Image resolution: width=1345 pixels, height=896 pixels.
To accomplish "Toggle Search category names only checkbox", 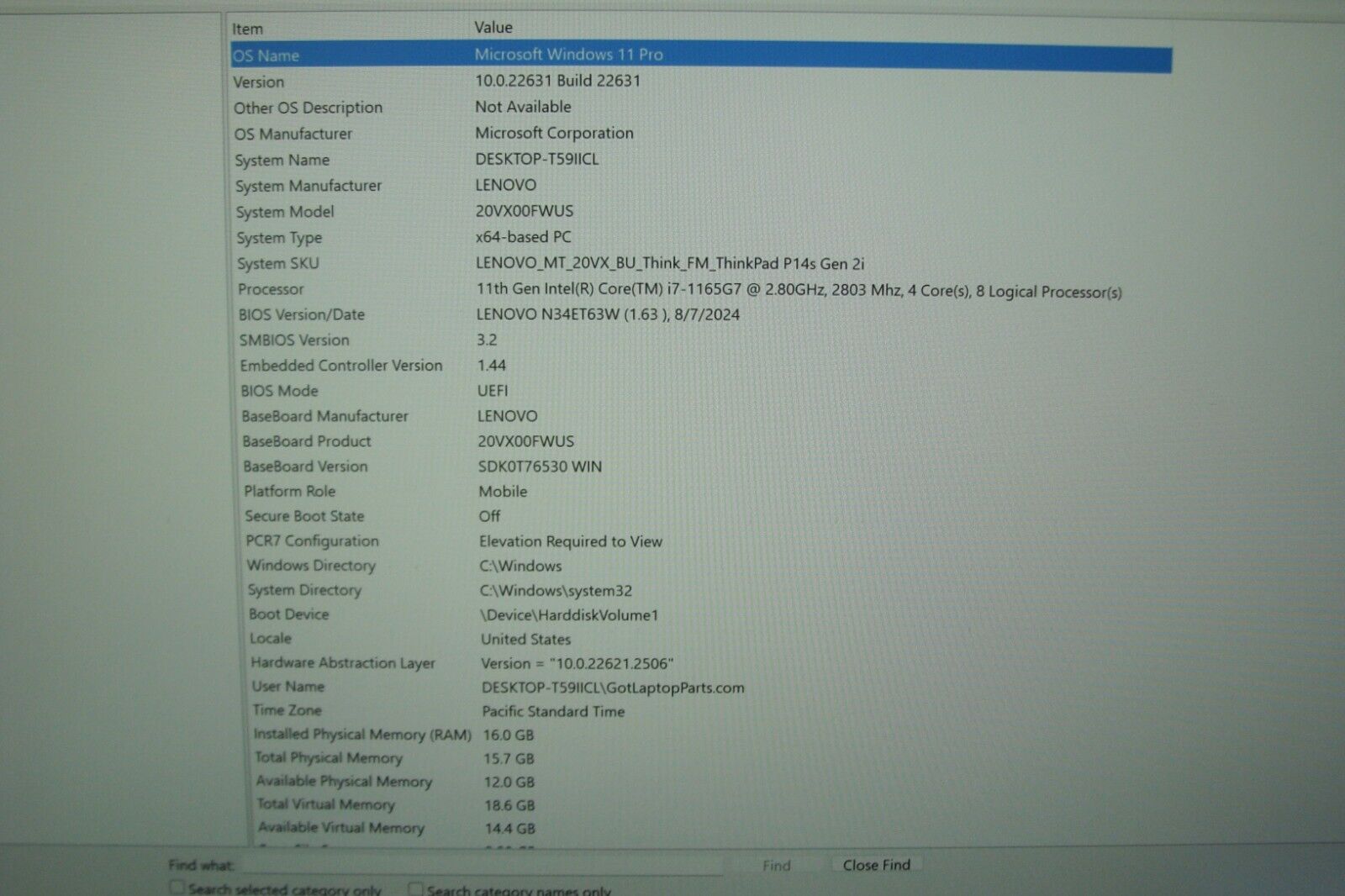I will pyautogui.click(x=416, y=888).
